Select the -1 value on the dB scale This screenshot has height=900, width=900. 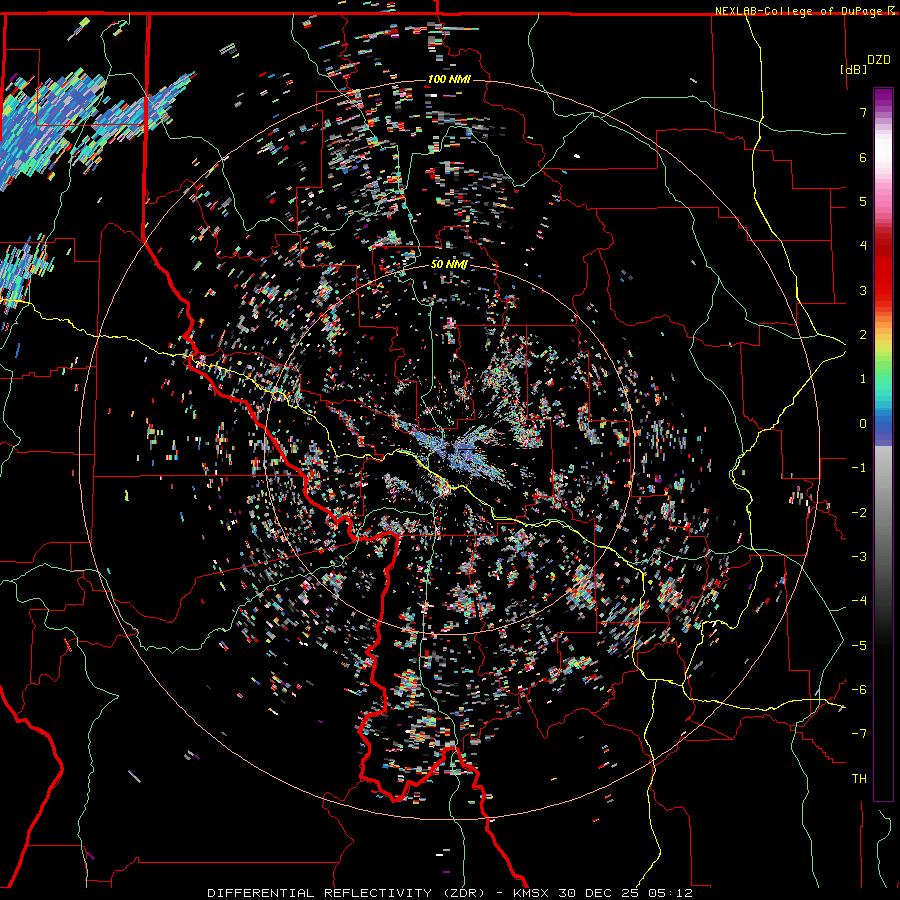point(859,468)
